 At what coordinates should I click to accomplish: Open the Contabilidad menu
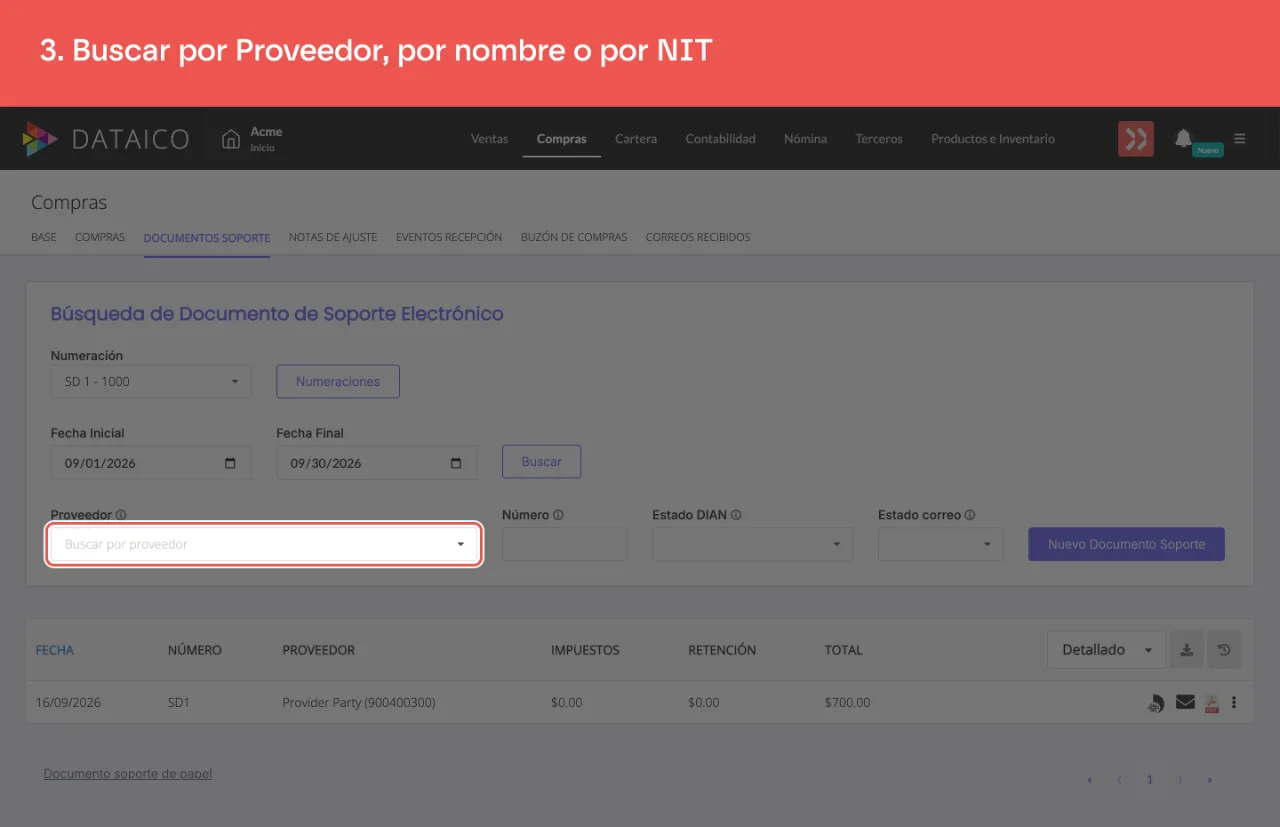(721, 139)
